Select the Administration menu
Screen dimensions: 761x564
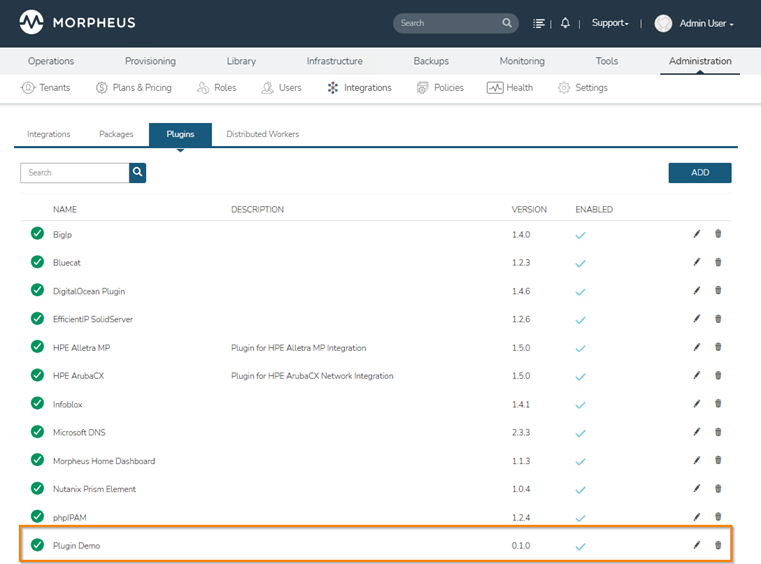[700, 61]
